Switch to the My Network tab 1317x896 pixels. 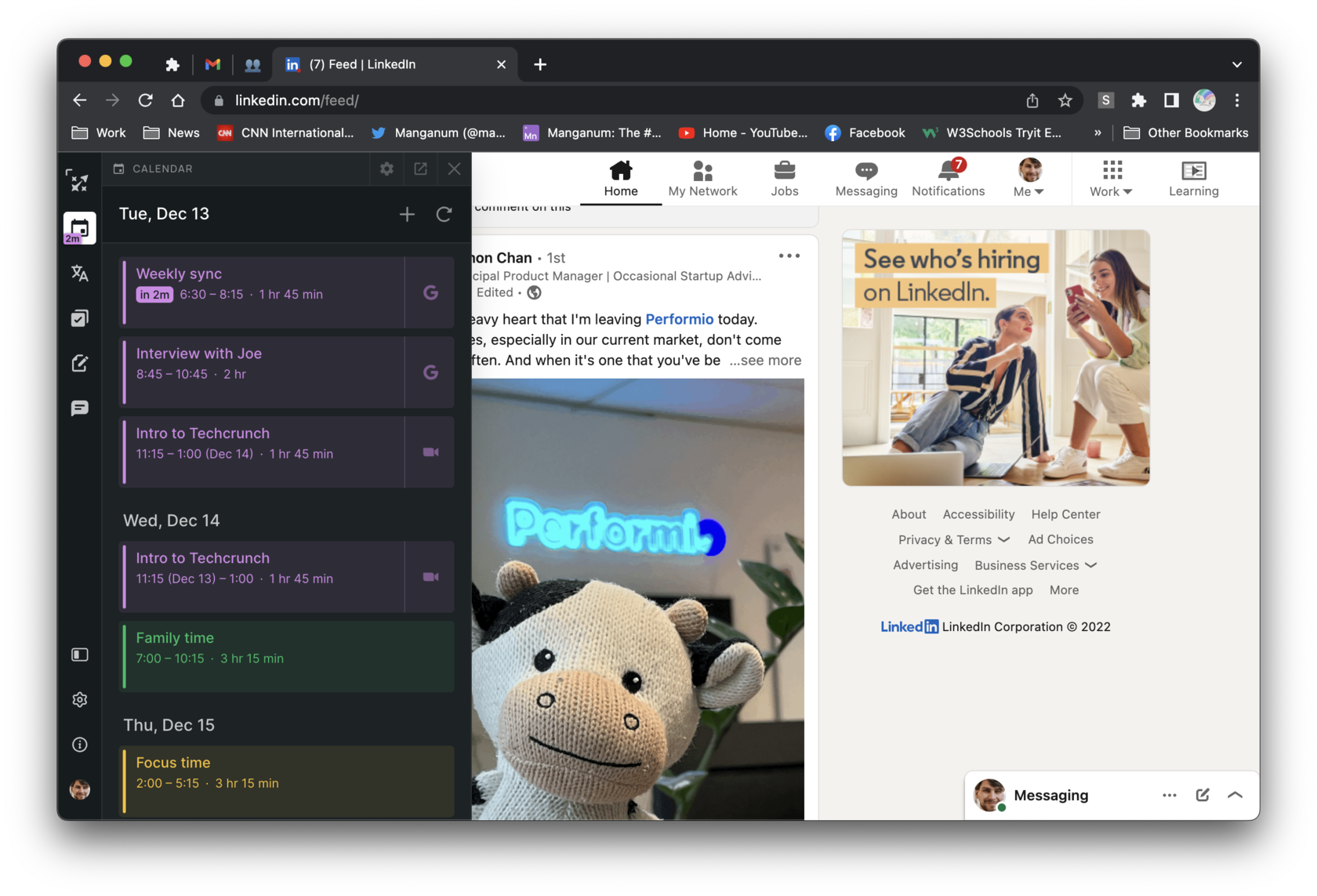click(702, 179)
